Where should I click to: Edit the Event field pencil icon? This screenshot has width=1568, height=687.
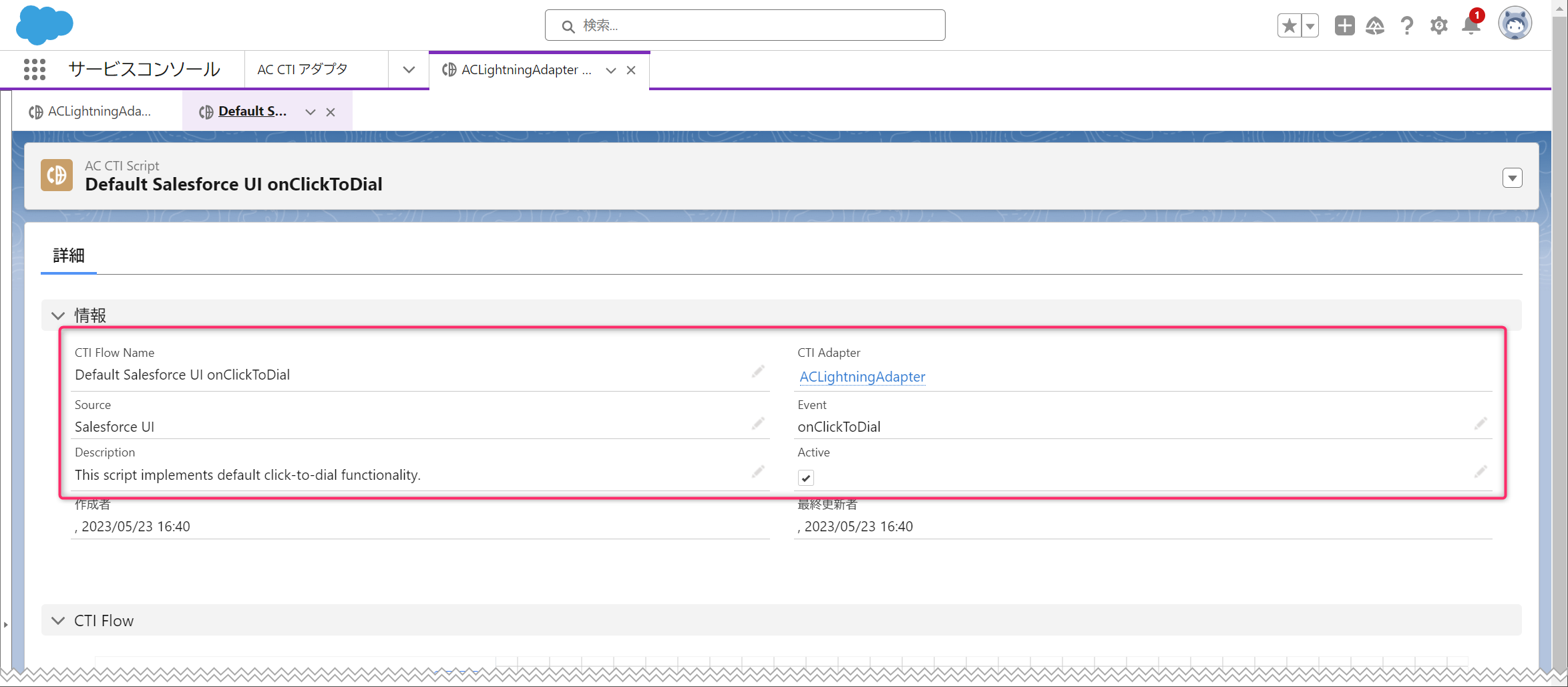pos(1481,424)
